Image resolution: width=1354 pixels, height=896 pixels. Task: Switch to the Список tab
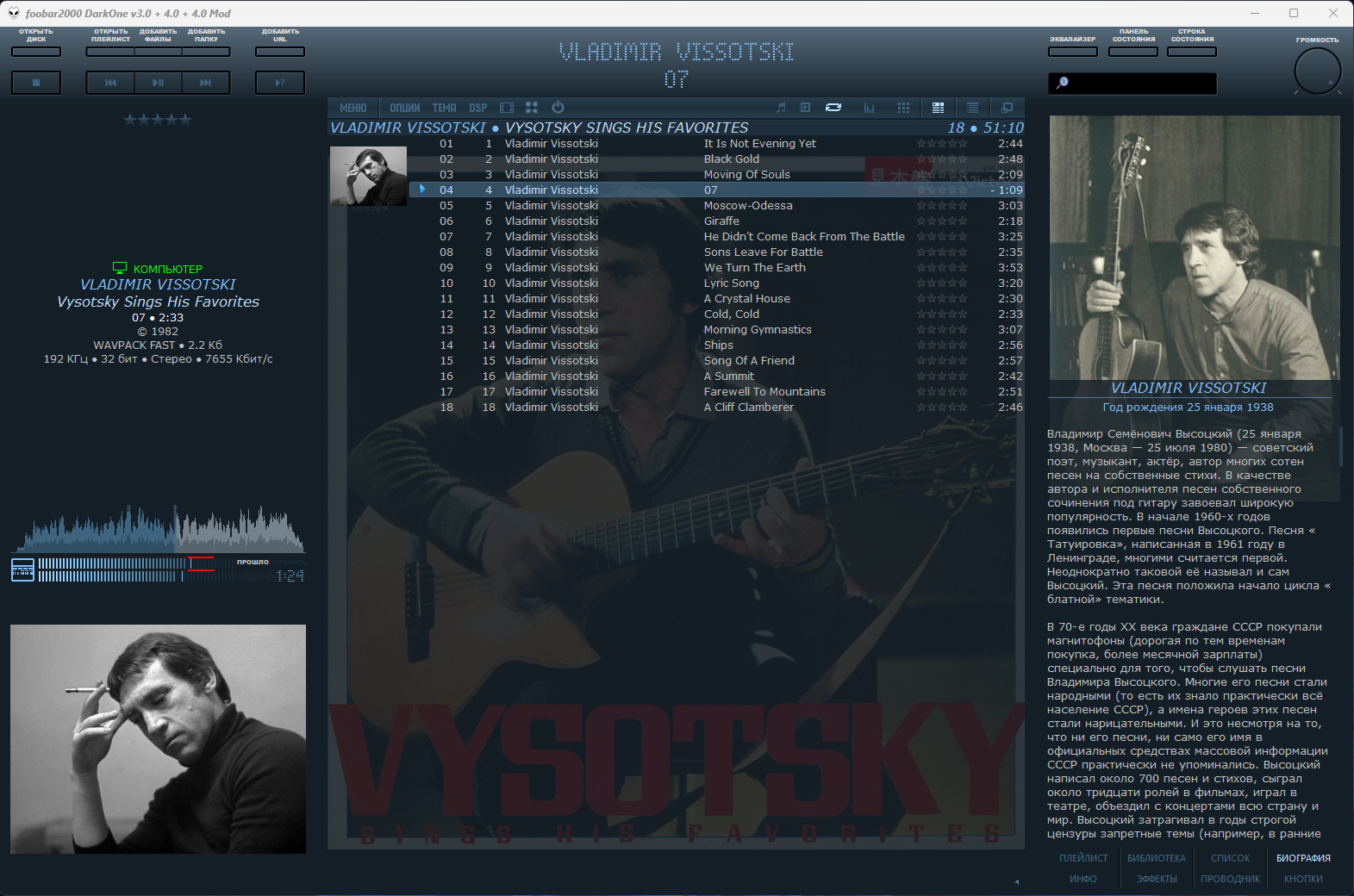point(1230,858)
